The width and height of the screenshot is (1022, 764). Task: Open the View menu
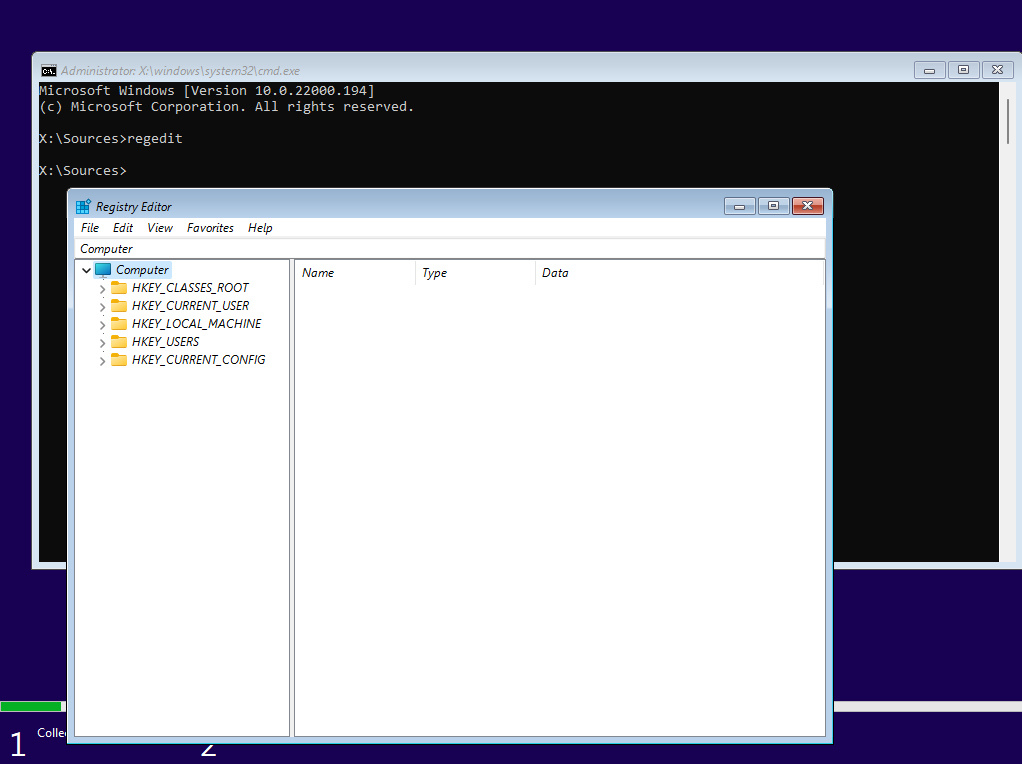click(160, 228)
